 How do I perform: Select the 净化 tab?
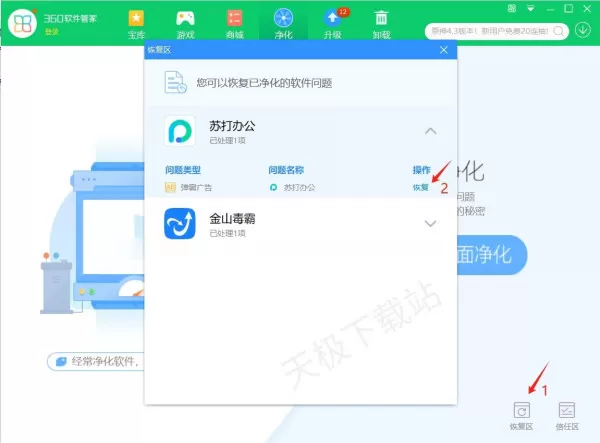284,24
